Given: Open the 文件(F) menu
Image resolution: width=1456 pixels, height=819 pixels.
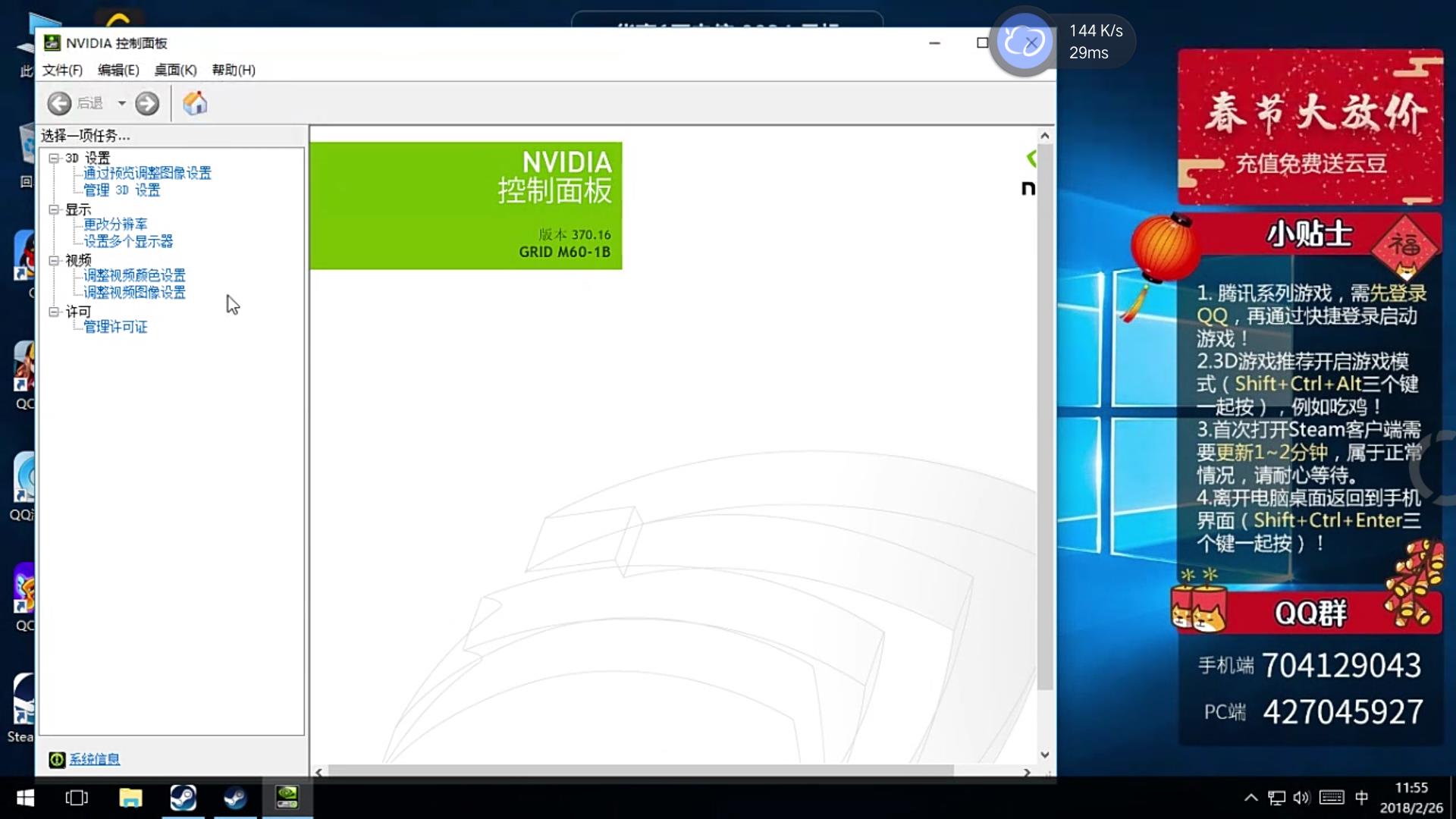Looking at the screenshot, I should point(62,70).
